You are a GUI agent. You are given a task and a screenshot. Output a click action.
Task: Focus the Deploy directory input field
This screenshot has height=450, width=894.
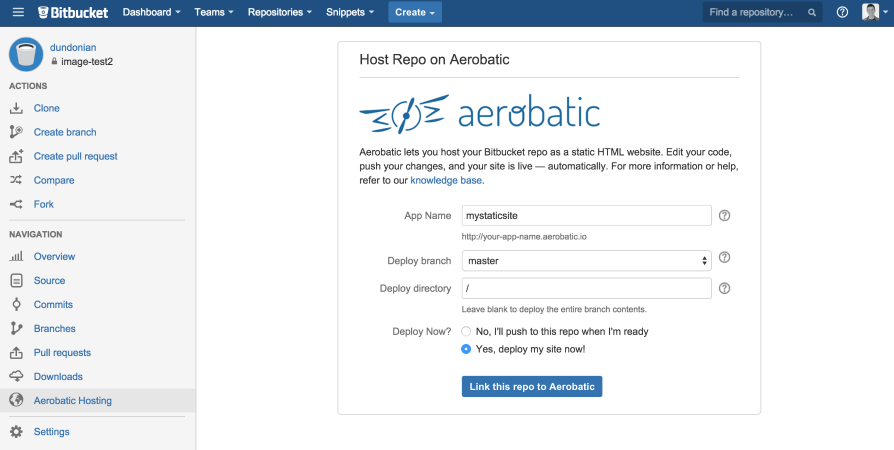click(587, 288)
